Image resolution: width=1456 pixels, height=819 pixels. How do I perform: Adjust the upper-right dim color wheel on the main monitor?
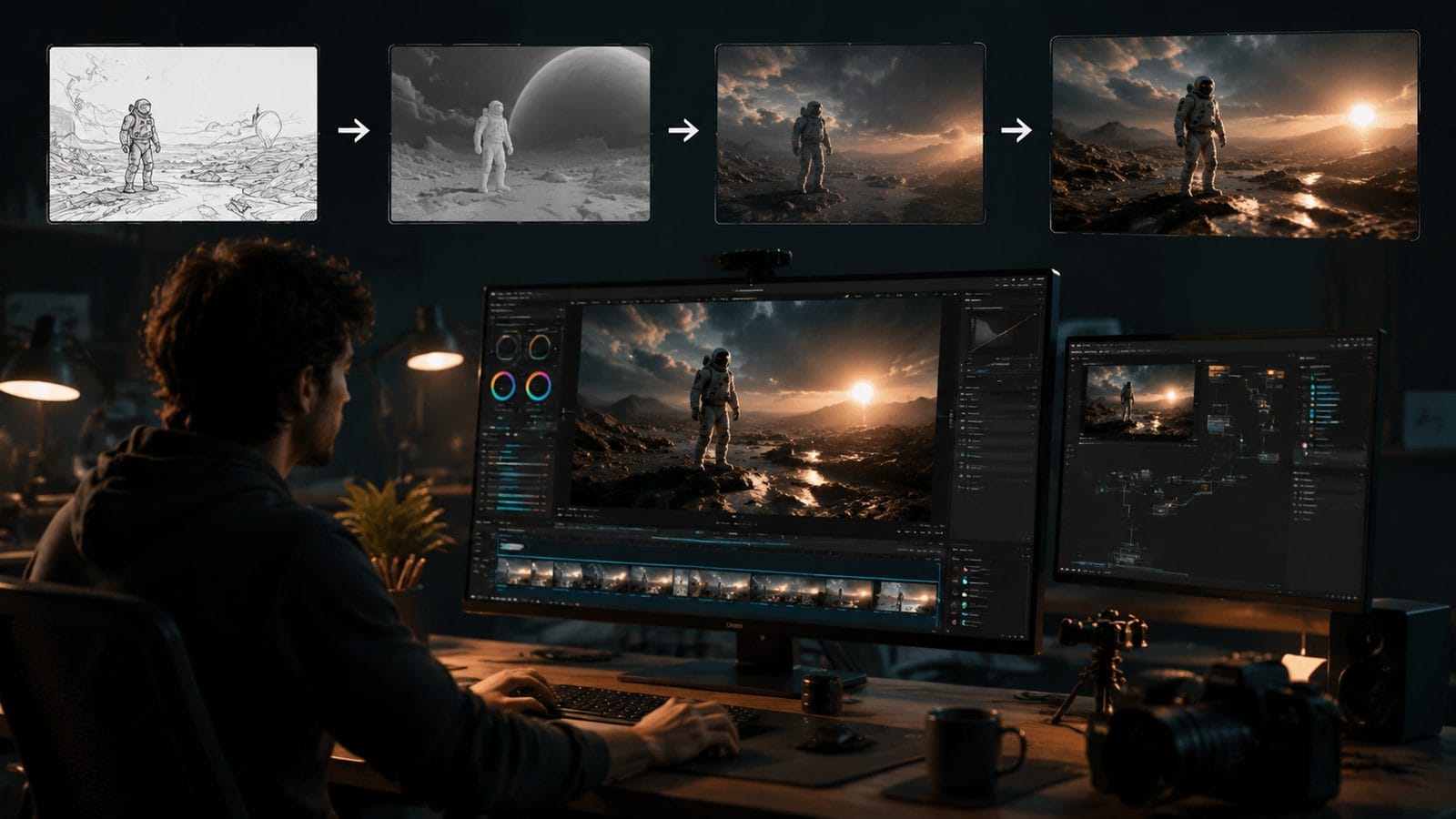[x=540, y=347]
